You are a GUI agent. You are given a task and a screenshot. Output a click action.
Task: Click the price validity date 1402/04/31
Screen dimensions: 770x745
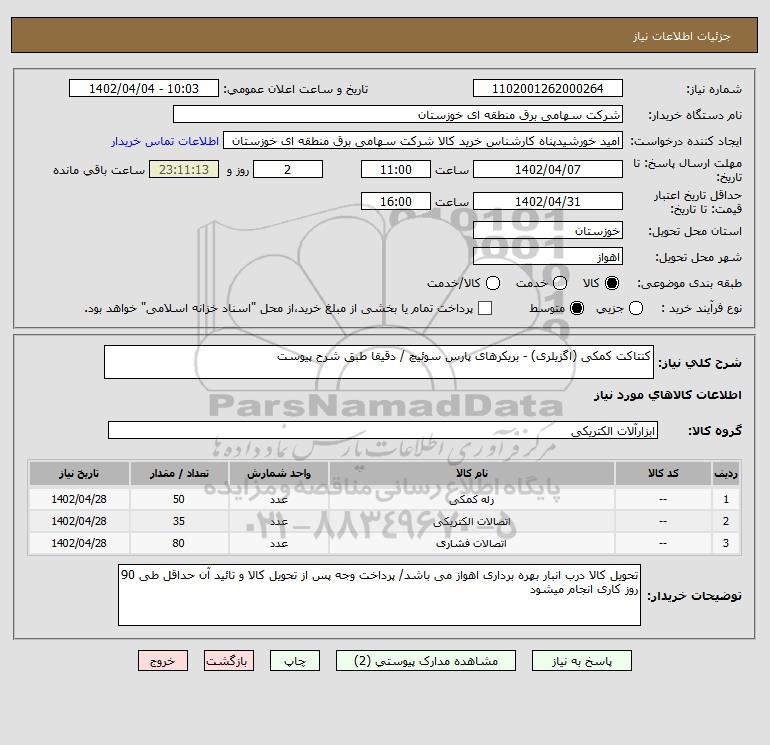tap(548, 201)
